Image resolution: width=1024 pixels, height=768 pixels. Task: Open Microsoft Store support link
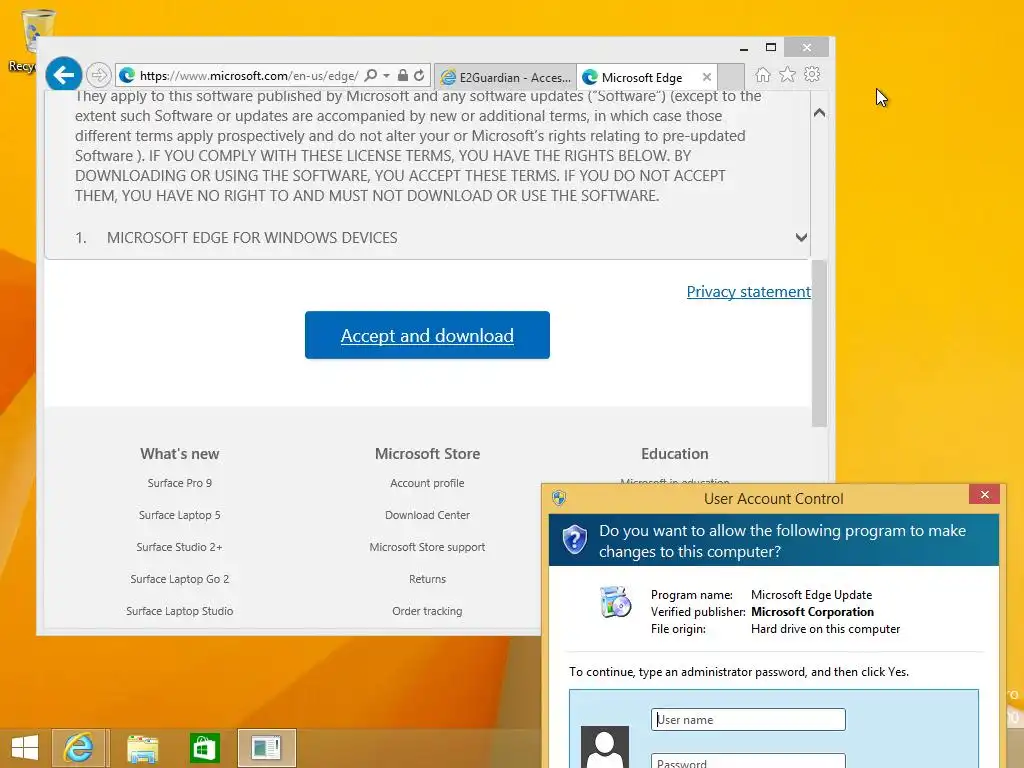[427, 547]
